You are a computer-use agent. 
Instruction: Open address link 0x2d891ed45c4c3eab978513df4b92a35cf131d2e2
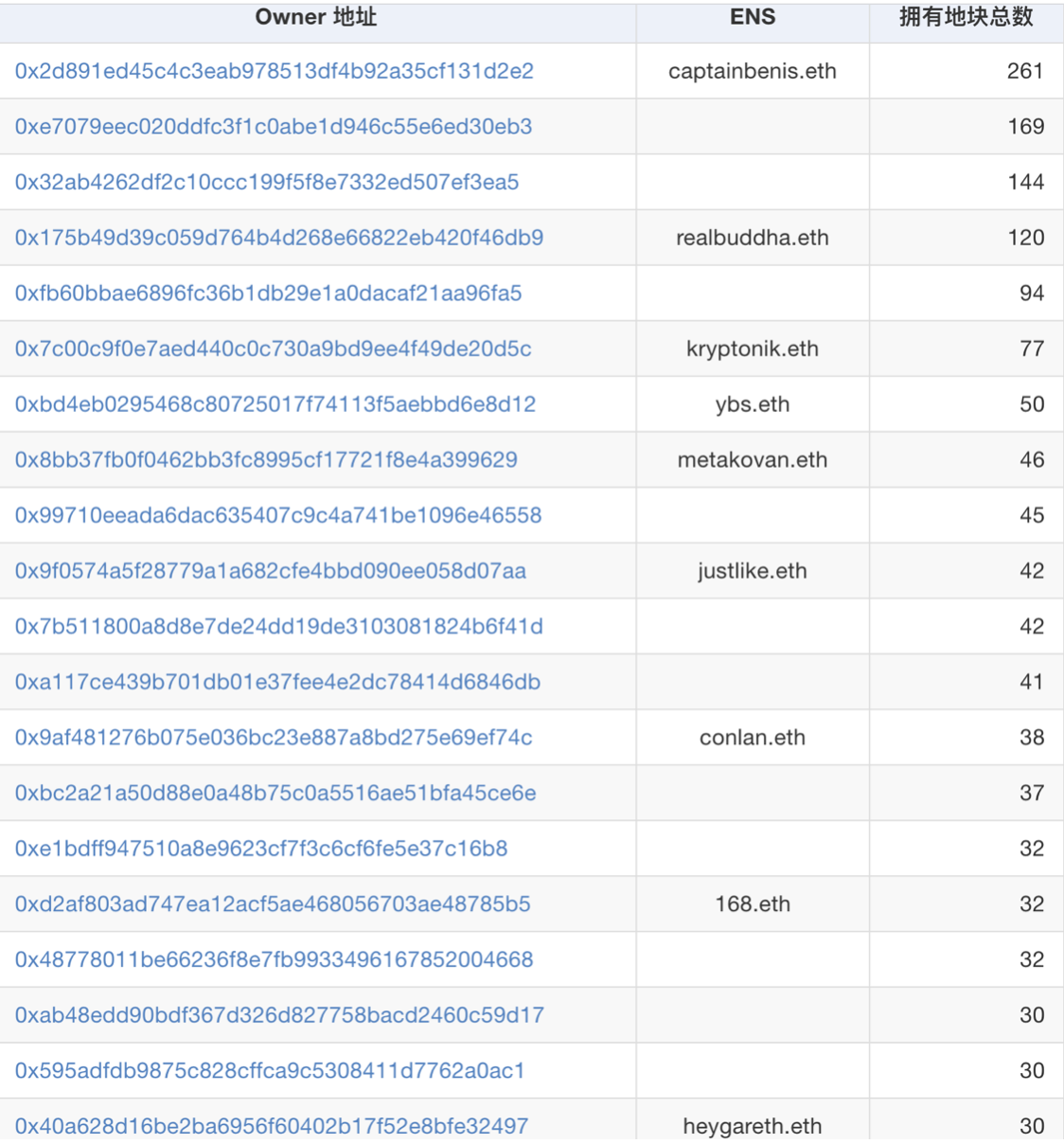click(x=274, y=71)
